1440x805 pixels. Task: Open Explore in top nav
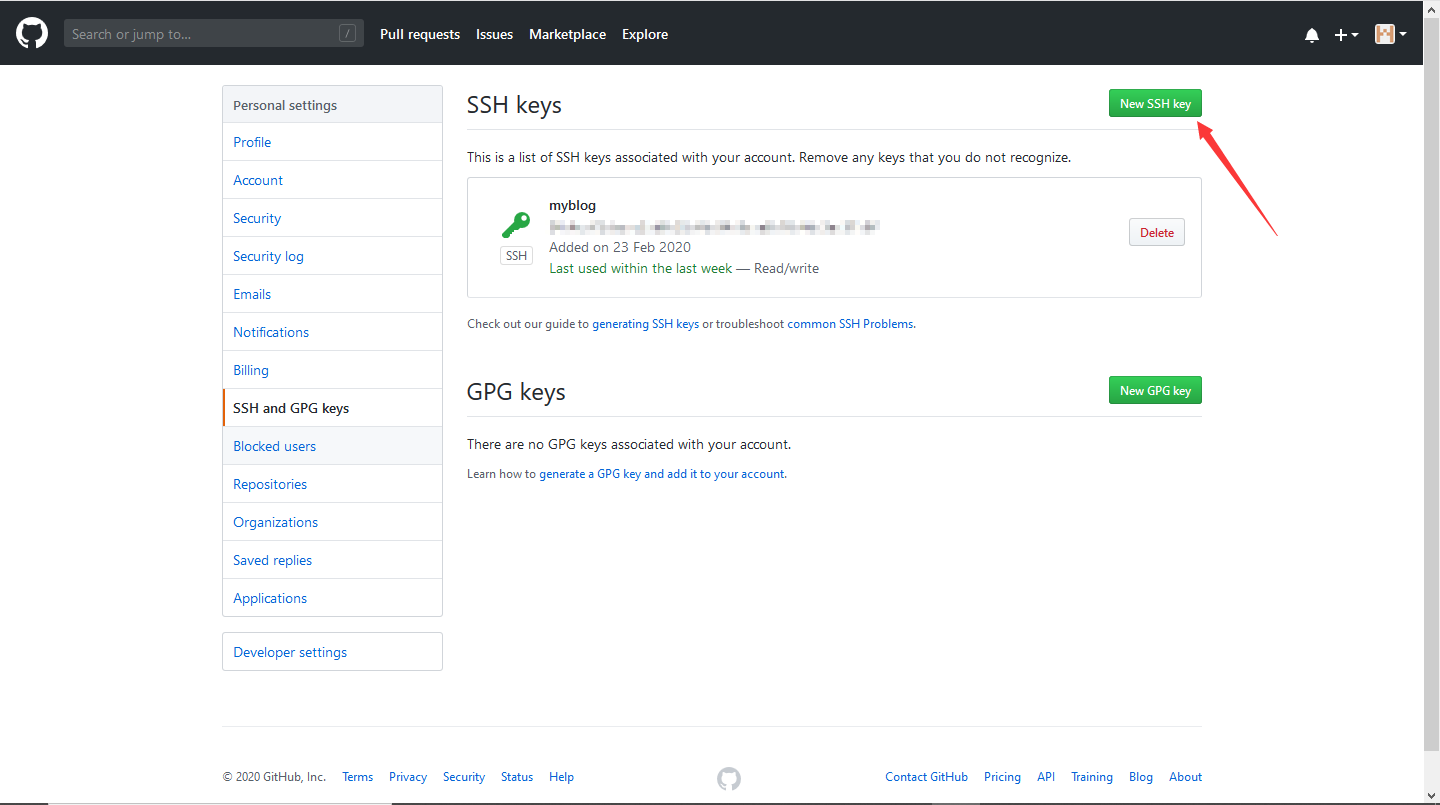645,34
